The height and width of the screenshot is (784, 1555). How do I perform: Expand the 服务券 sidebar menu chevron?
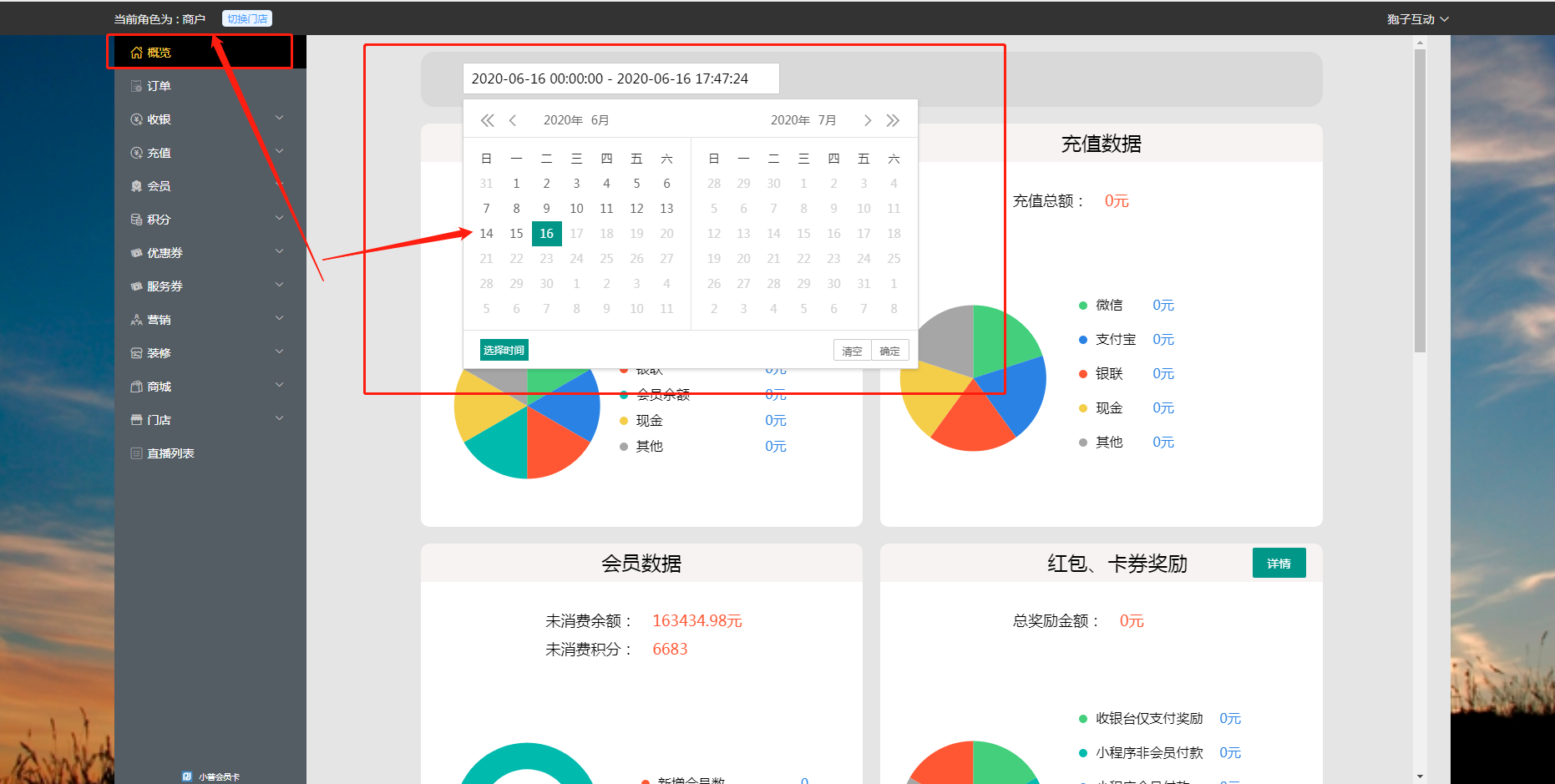(280, 285)
